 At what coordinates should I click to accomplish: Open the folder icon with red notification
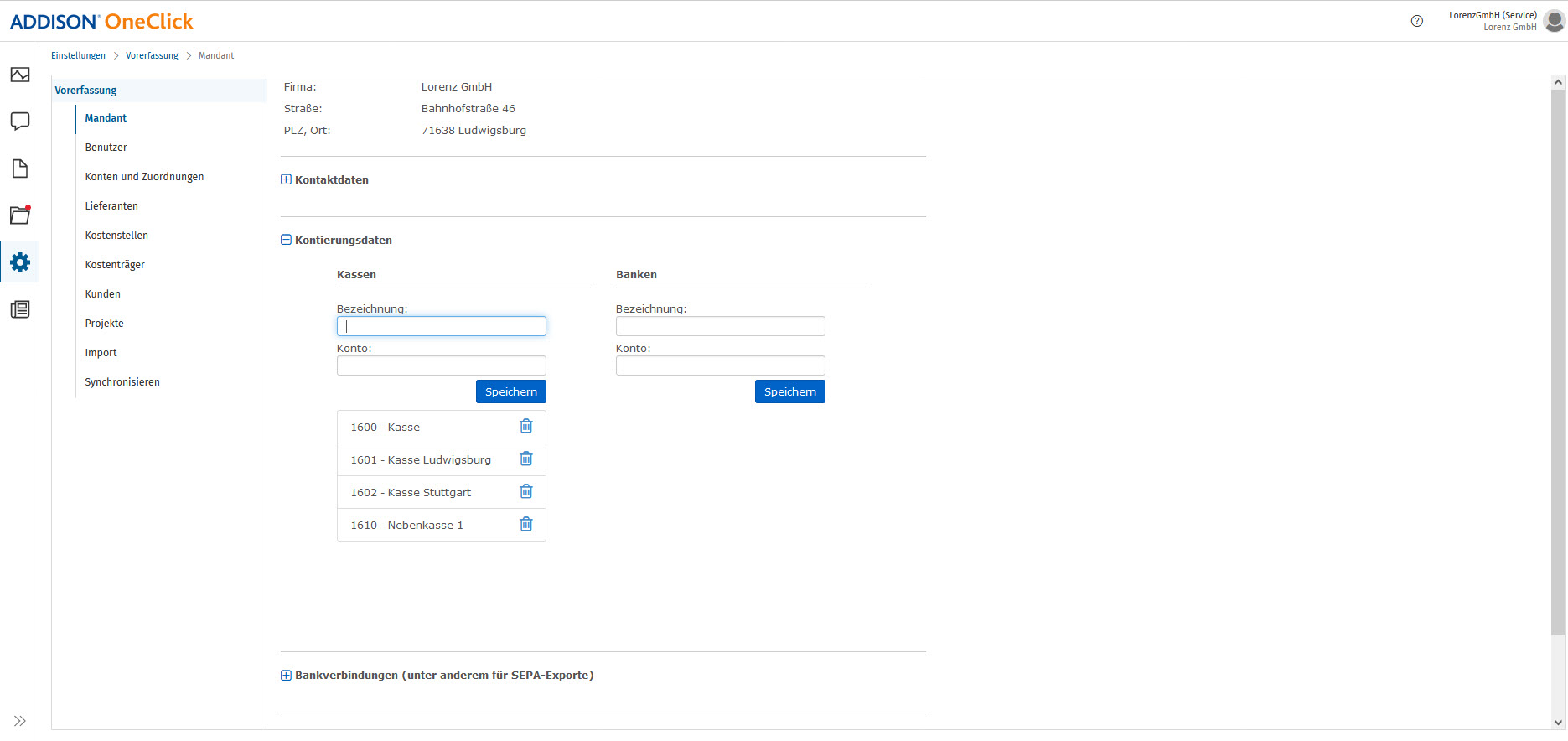coord(20,215)
